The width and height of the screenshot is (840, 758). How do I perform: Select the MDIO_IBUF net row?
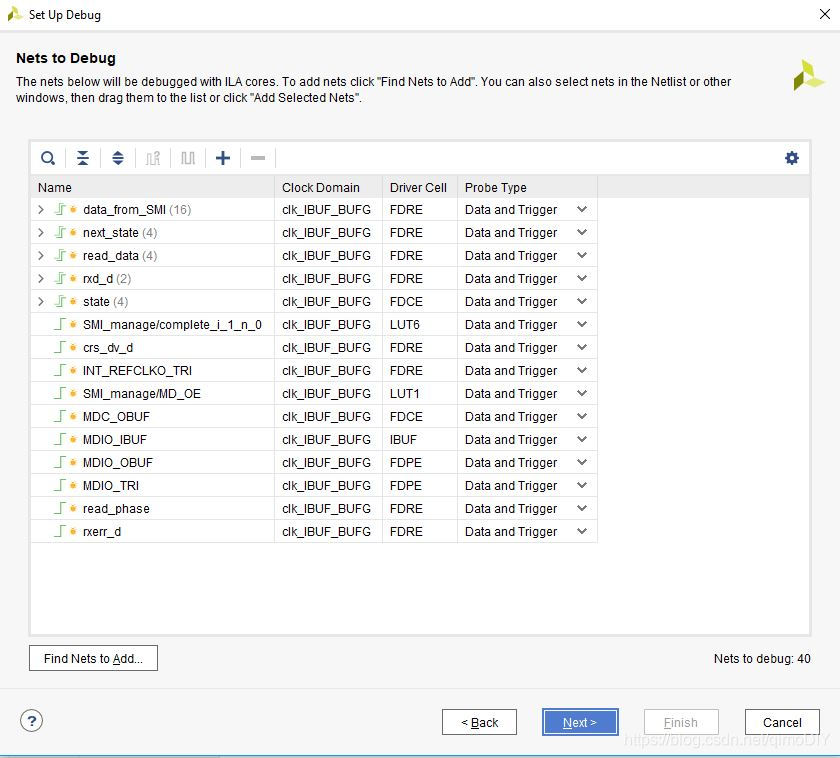314,440
